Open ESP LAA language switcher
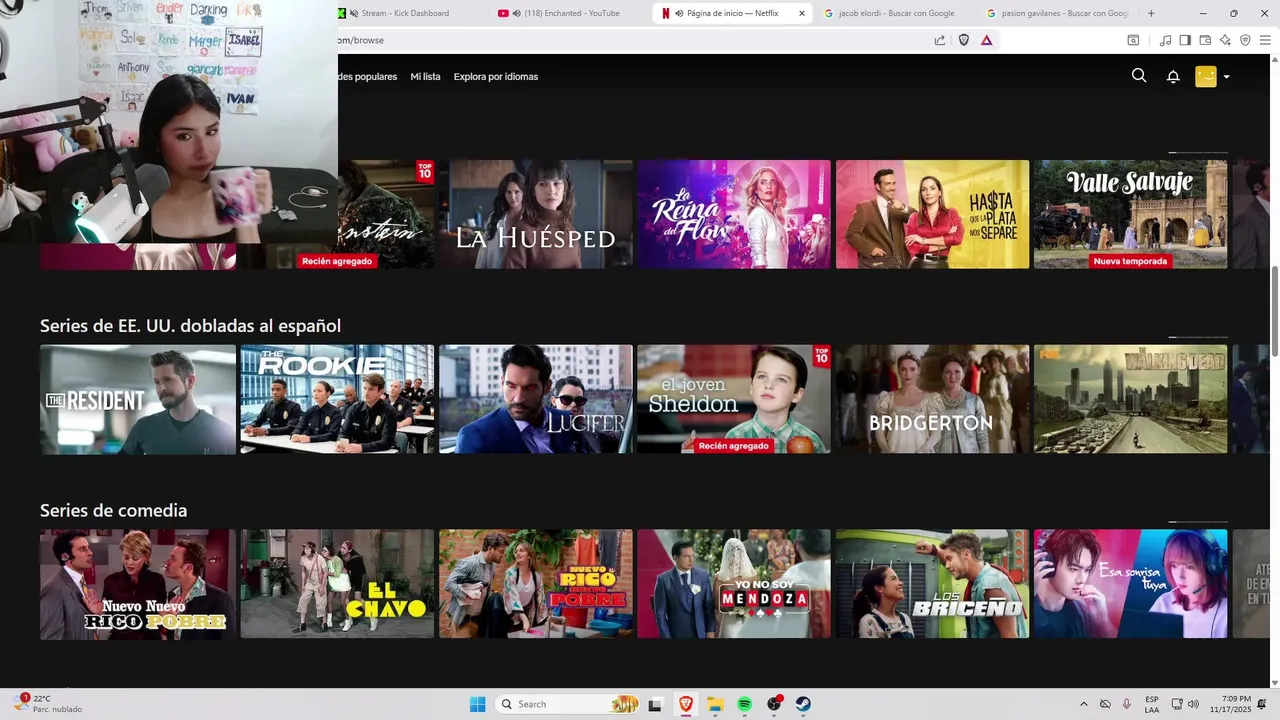 click(x=1152, y=704)
